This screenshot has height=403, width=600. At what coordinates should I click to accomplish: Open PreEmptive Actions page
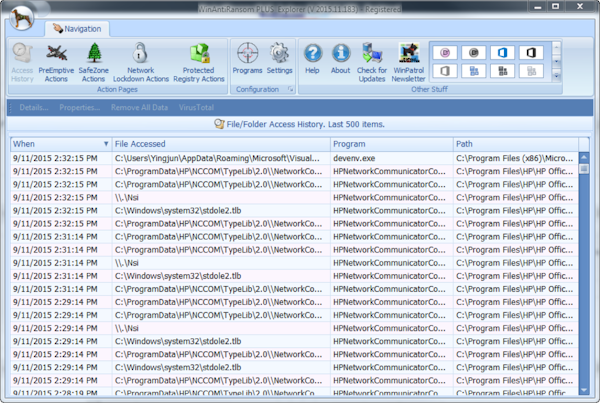55,60
